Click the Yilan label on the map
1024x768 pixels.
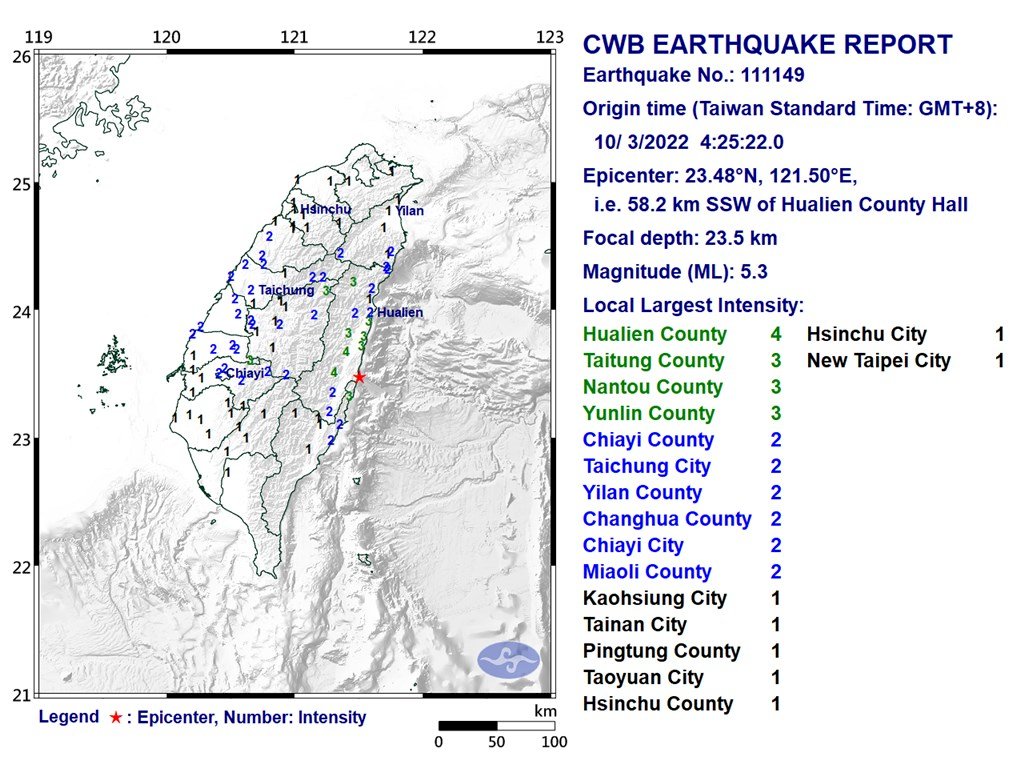click(409, 211)
